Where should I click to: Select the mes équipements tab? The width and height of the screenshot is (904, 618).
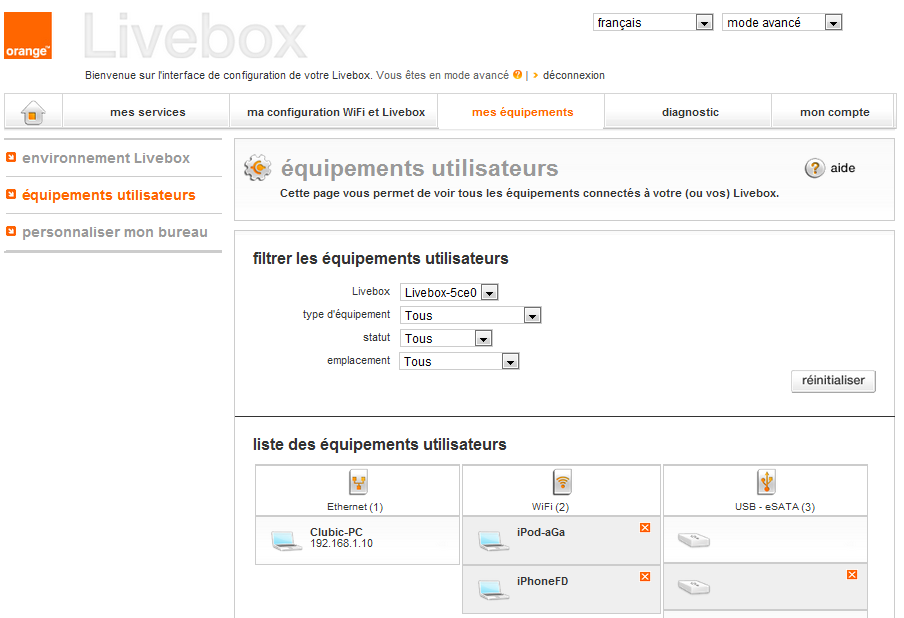[522, 112]
